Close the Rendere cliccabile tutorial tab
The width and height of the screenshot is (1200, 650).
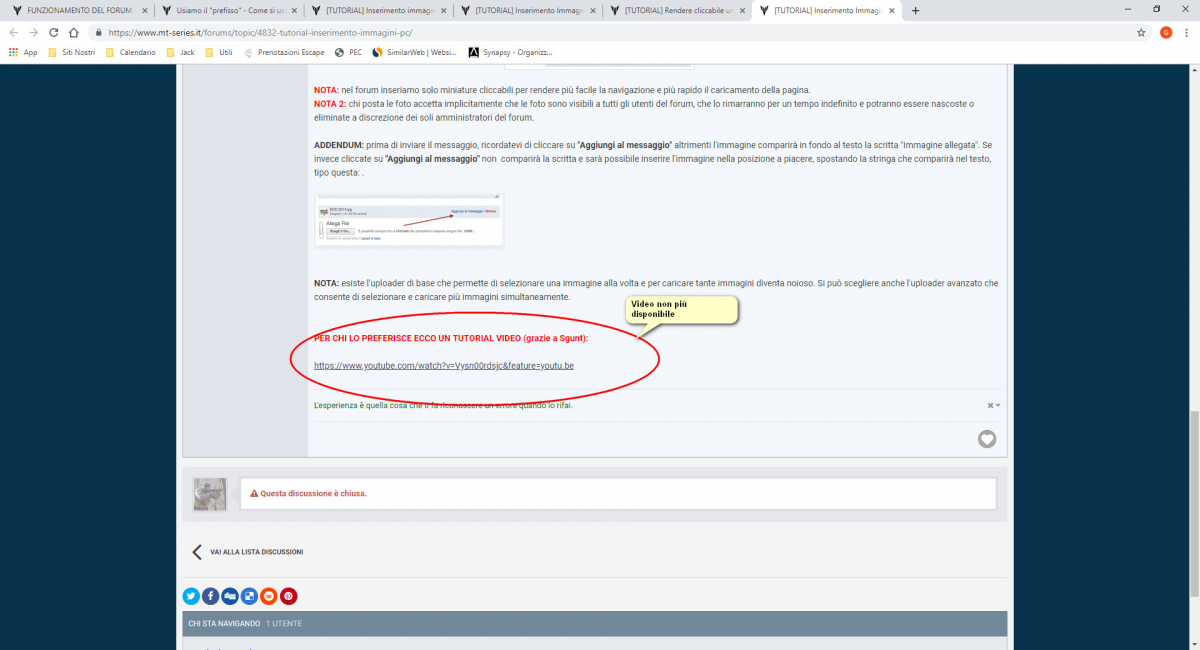click(x=742, y=11)
